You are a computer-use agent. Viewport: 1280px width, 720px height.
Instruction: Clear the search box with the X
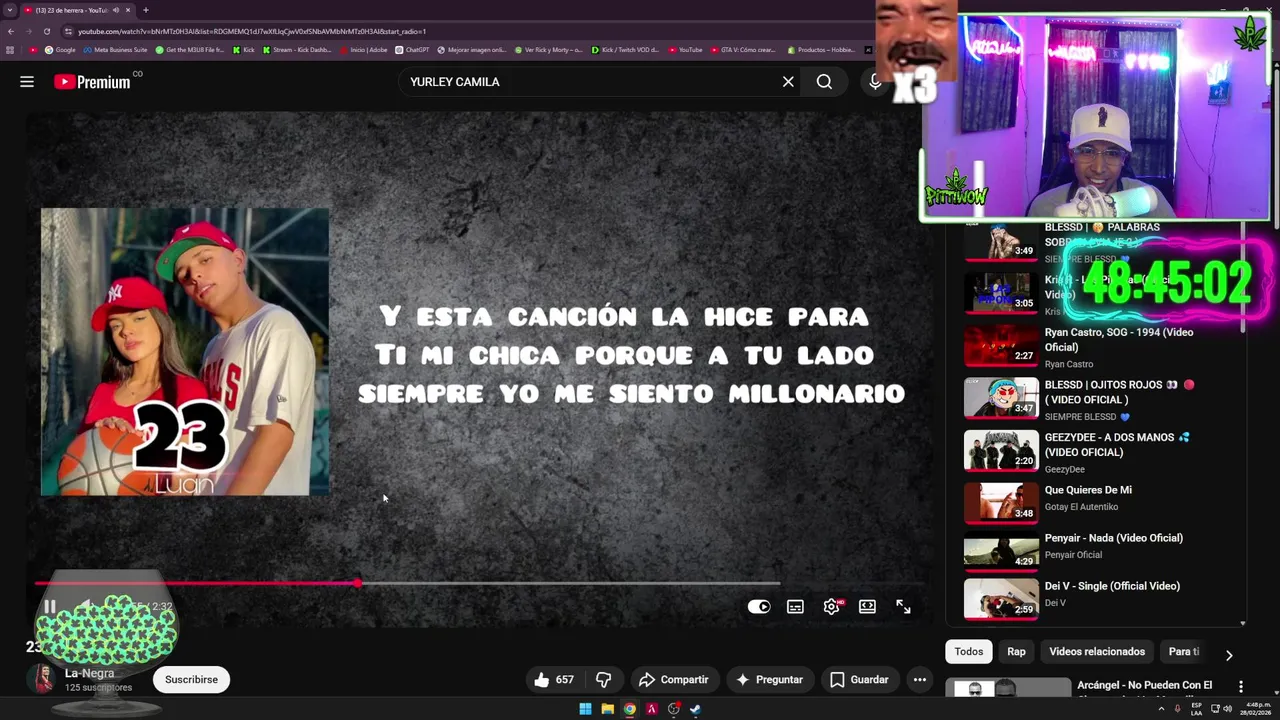click(x=788, y=82)
